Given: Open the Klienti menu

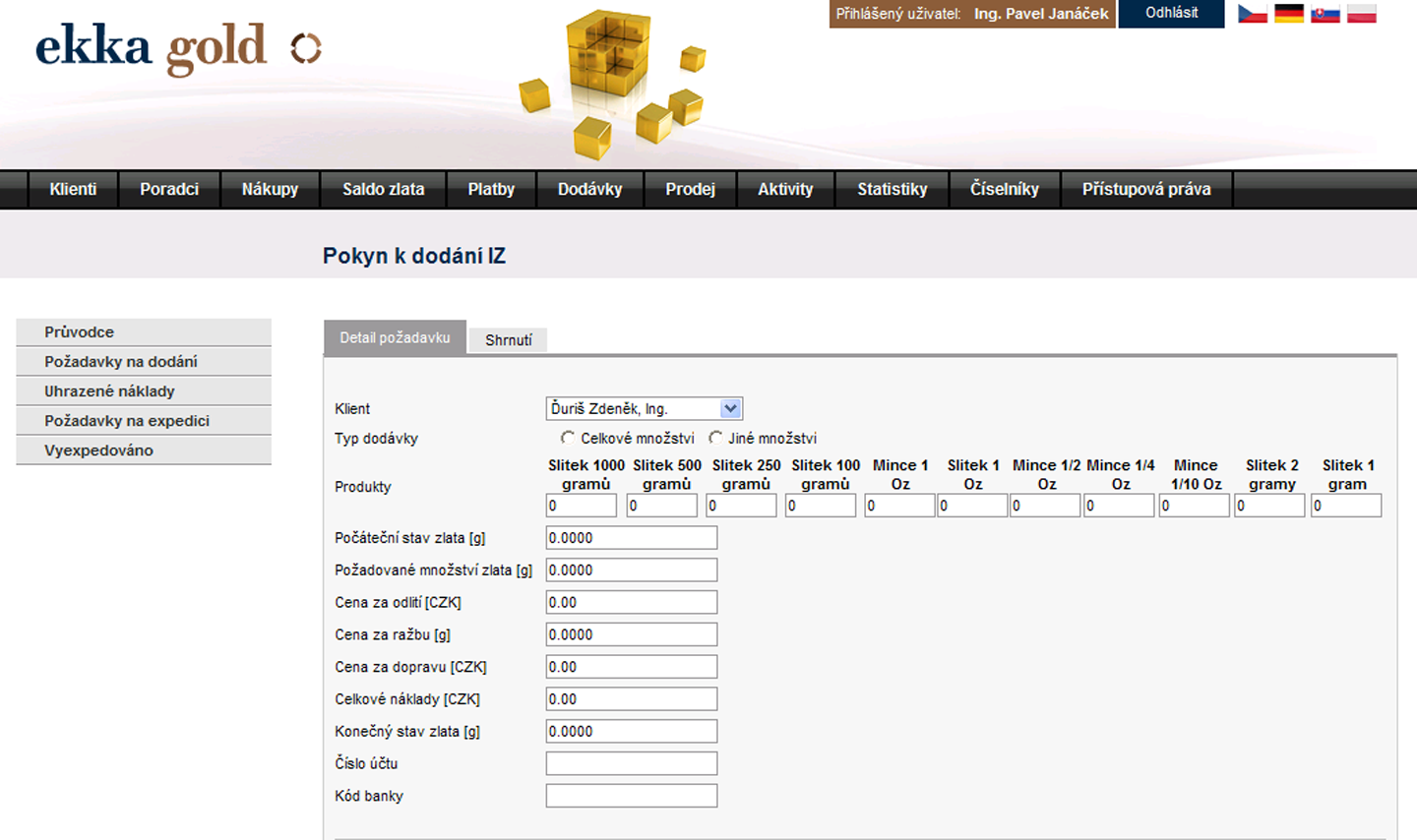Looking at the screenshot, I should click(x=73, y=189).
